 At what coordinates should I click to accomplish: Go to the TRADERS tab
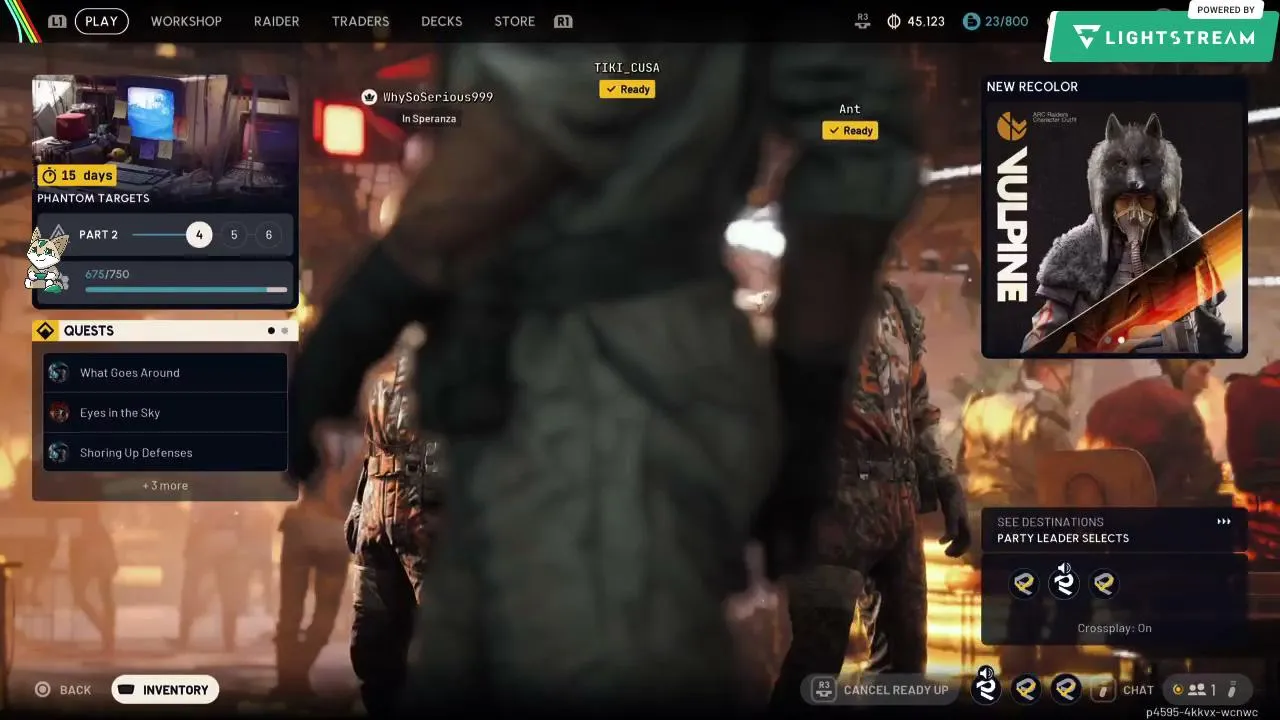click(x=360, y=21)
